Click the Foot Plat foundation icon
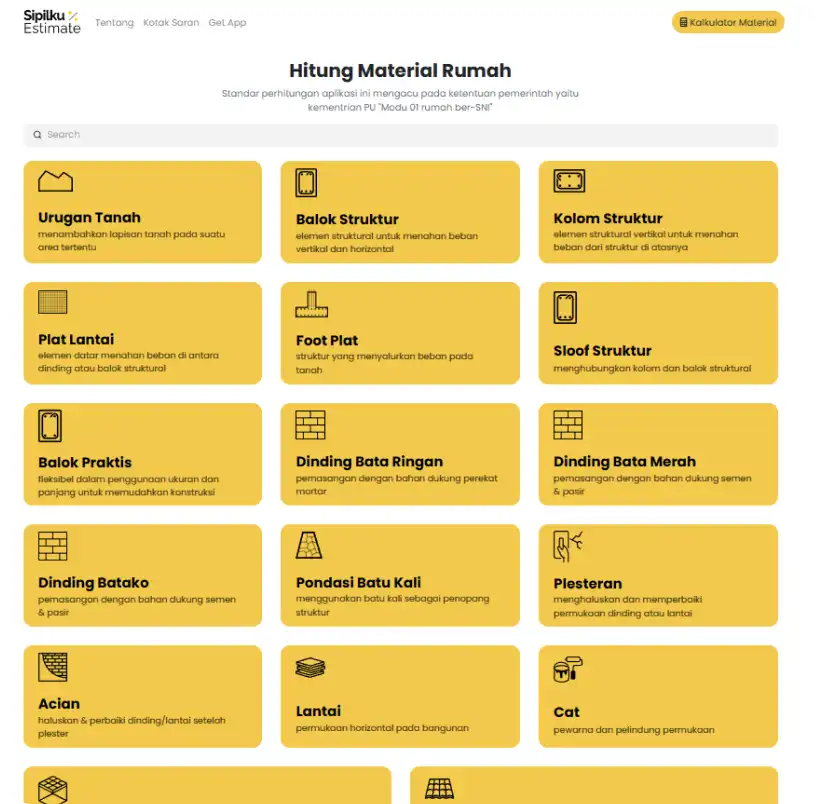This screenshot has height=804, width=819. pyautogui.click(x=311, y=304)
